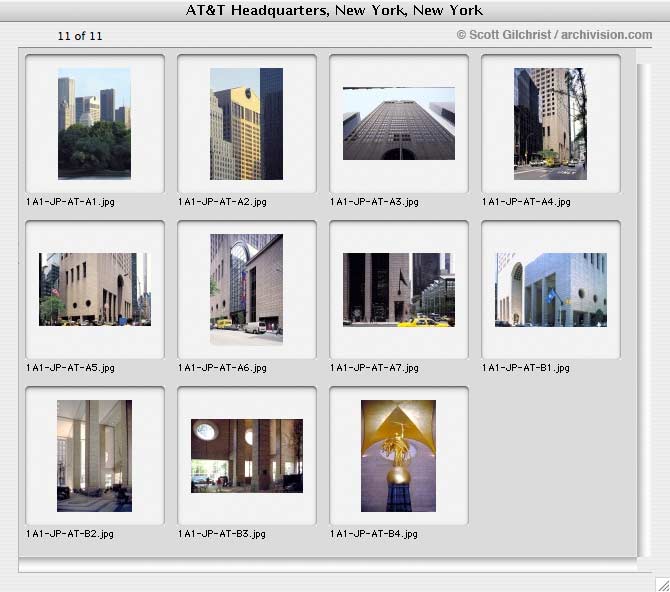The image size is (670, 592).
Task: Click the filename 1A1-JP-AT-A5.jpg
Action: click(70, 368)
